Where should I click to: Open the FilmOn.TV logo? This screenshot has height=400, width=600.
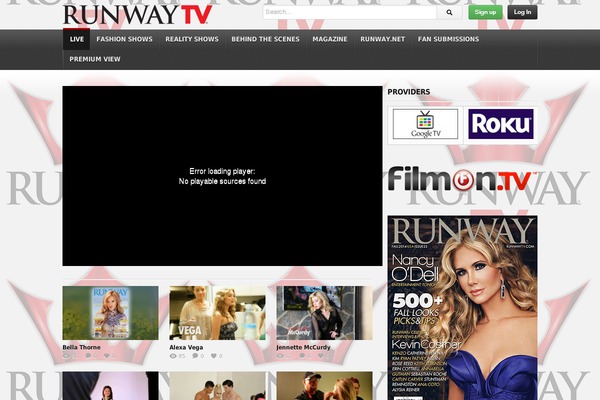(460, 179)
